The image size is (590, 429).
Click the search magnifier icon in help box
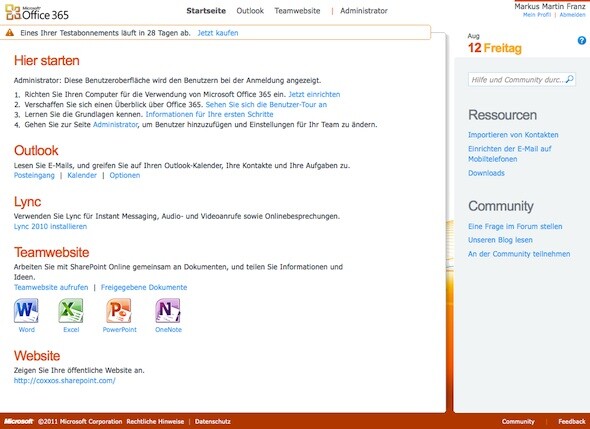tap(570, 79)
